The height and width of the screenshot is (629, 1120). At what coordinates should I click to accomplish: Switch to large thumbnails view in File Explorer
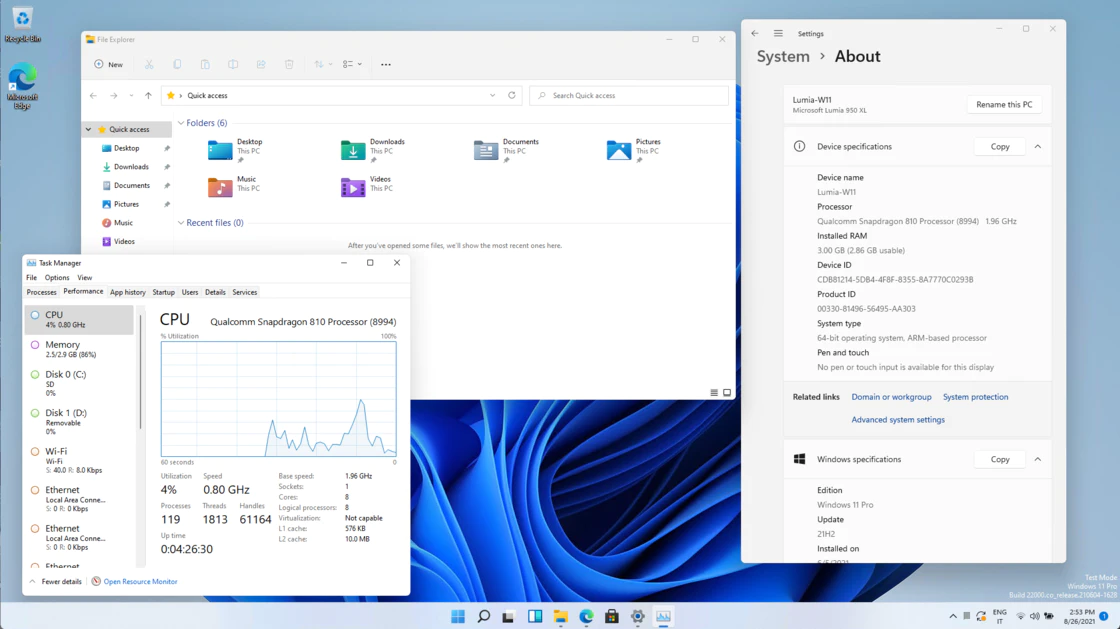[727, 393]
